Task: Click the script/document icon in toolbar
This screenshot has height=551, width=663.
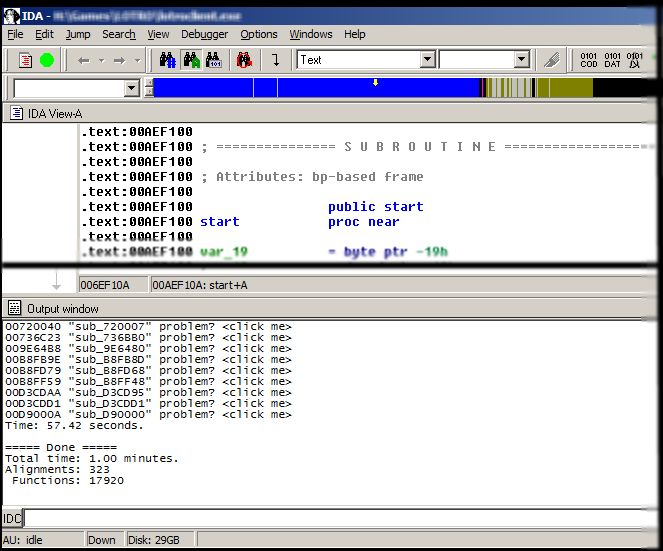Action: 25,60
